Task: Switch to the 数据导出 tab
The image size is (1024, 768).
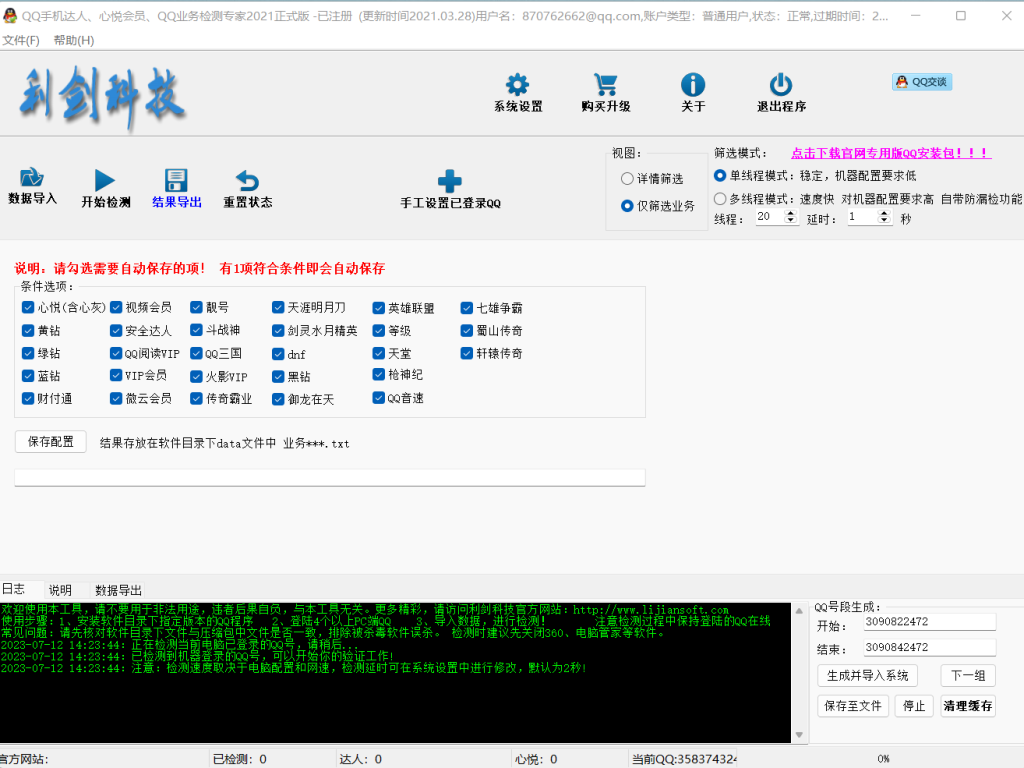Action: [x=118, y=590]
